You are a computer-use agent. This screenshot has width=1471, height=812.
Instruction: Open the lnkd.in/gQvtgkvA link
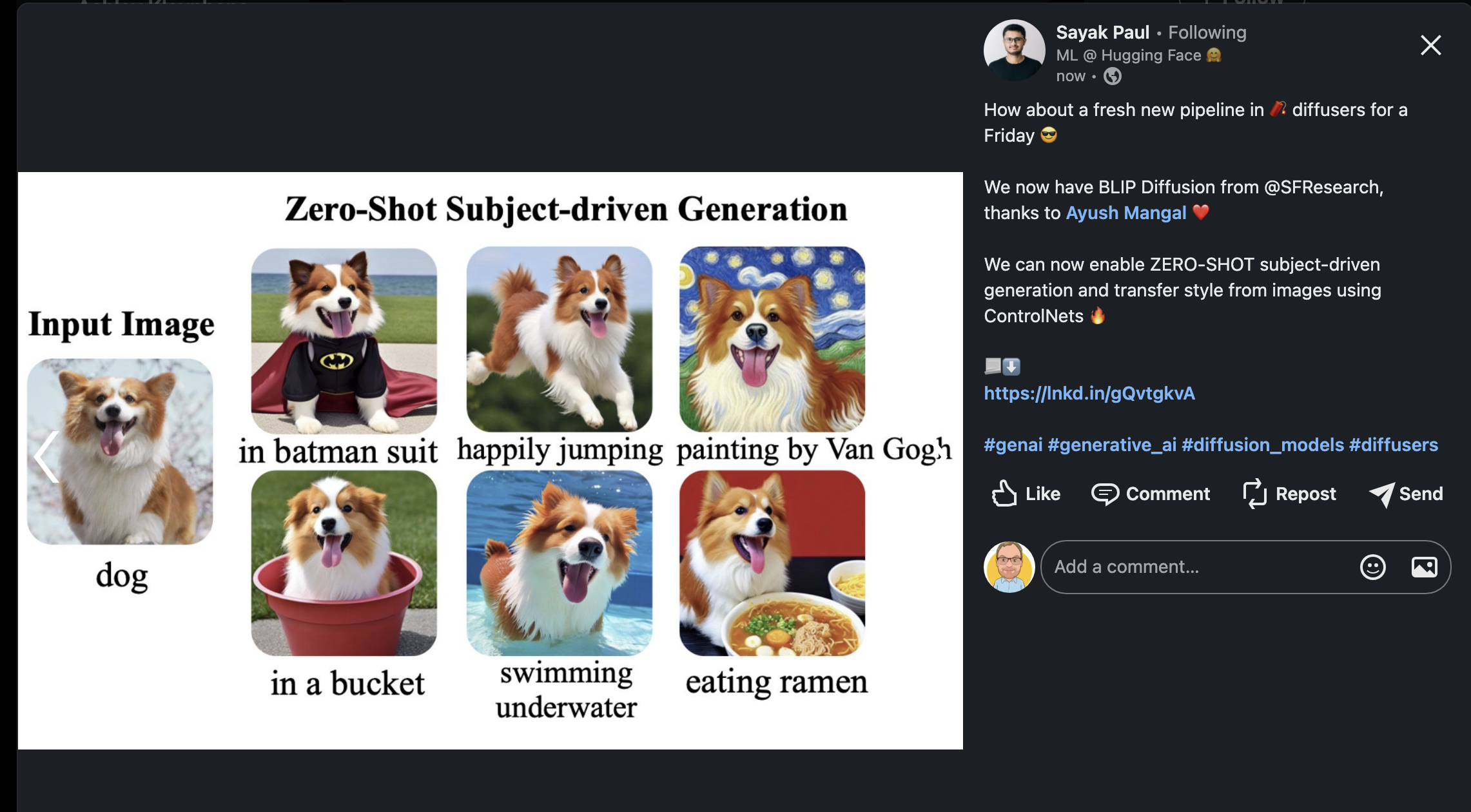click(1089, 393)
